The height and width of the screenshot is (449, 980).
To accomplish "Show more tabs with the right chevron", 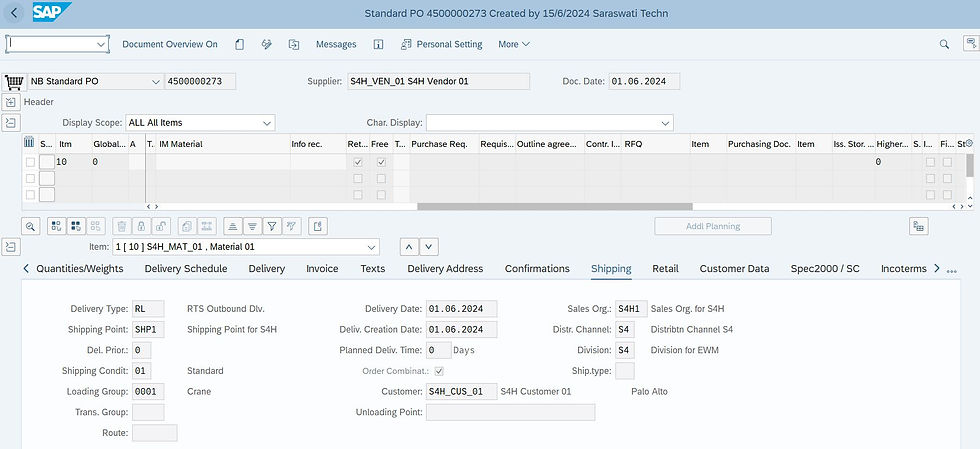I will pos(936,269).
